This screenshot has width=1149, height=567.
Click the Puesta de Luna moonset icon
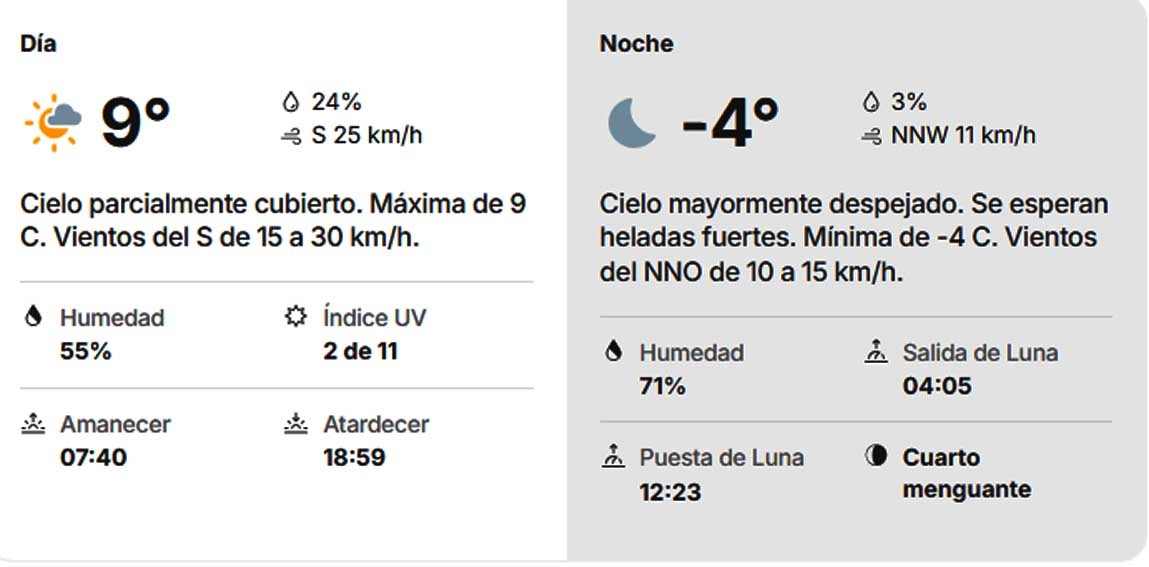(613, 457)
